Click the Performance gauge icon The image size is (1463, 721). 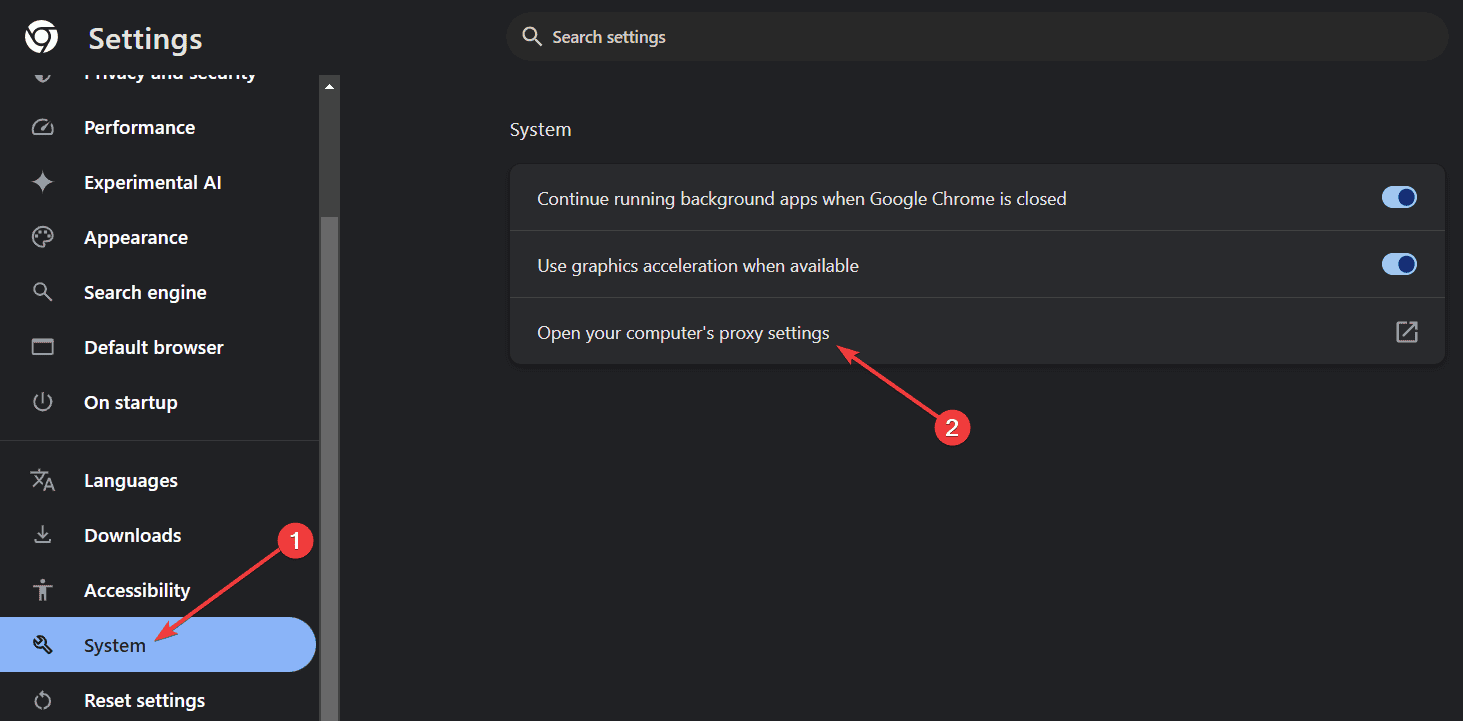42,128
